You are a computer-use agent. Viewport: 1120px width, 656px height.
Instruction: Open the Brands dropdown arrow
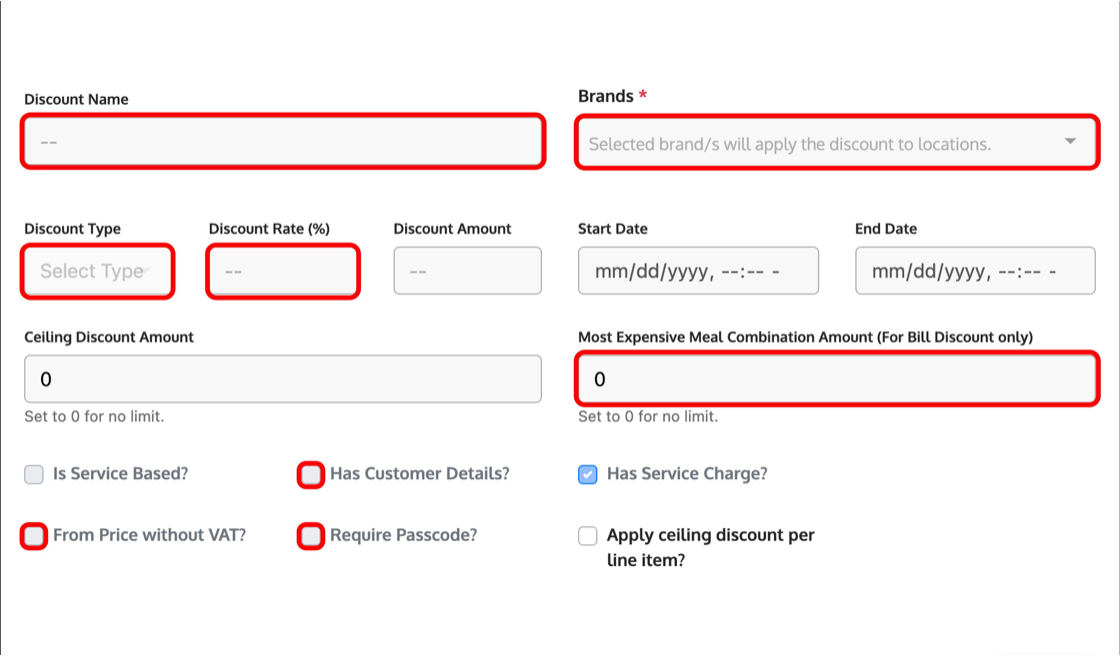point(1070,141)
